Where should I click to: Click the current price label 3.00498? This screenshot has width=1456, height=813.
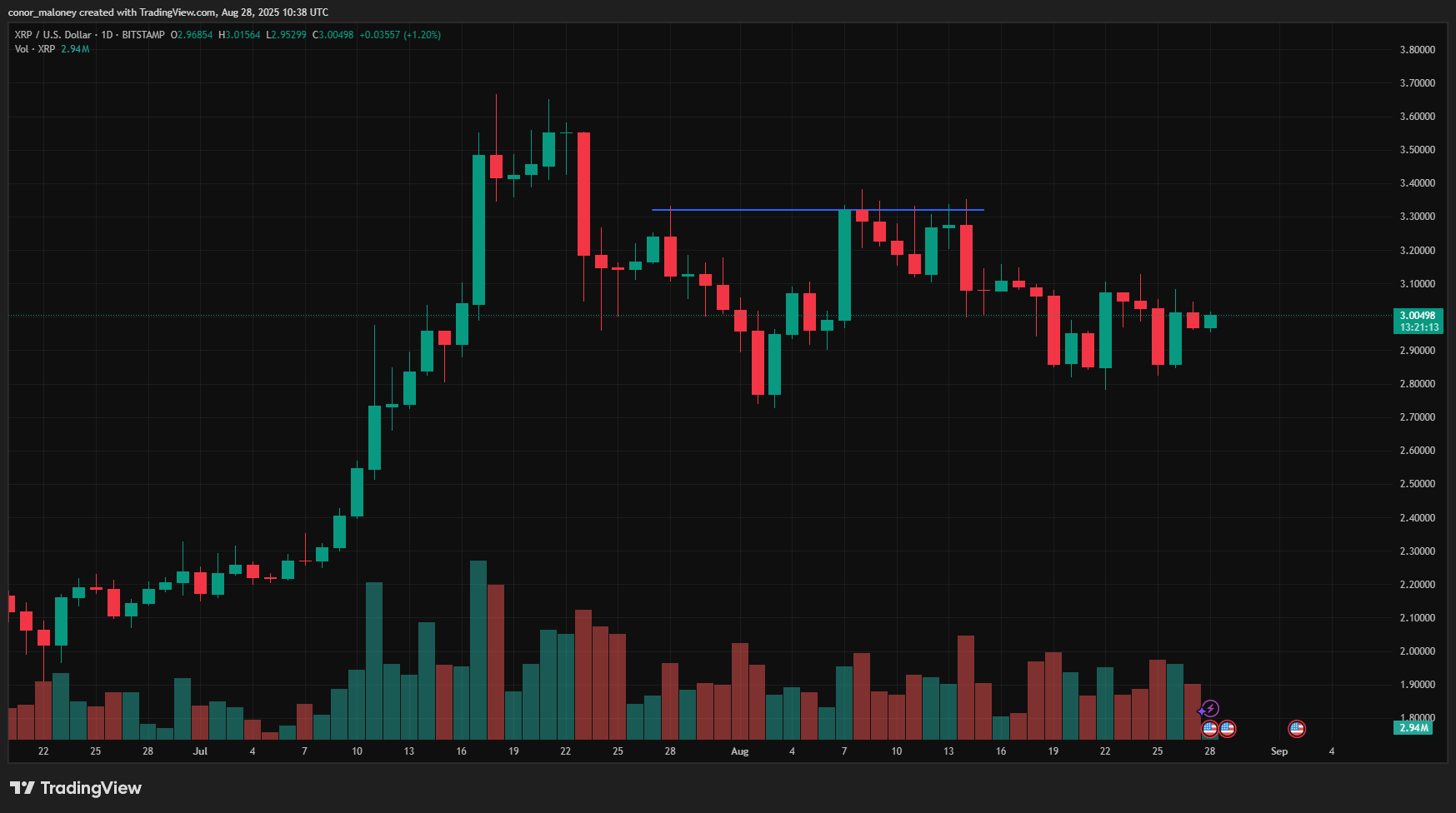(x=1418, y=316)
